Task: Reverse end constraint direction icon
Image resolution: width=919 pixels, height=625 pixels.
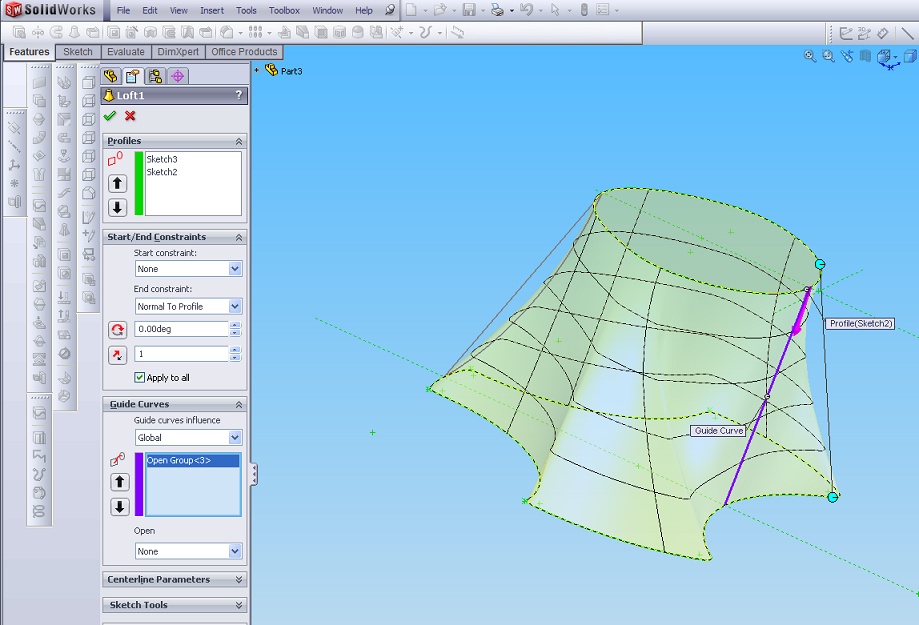Action: click(x=117, y=330)
